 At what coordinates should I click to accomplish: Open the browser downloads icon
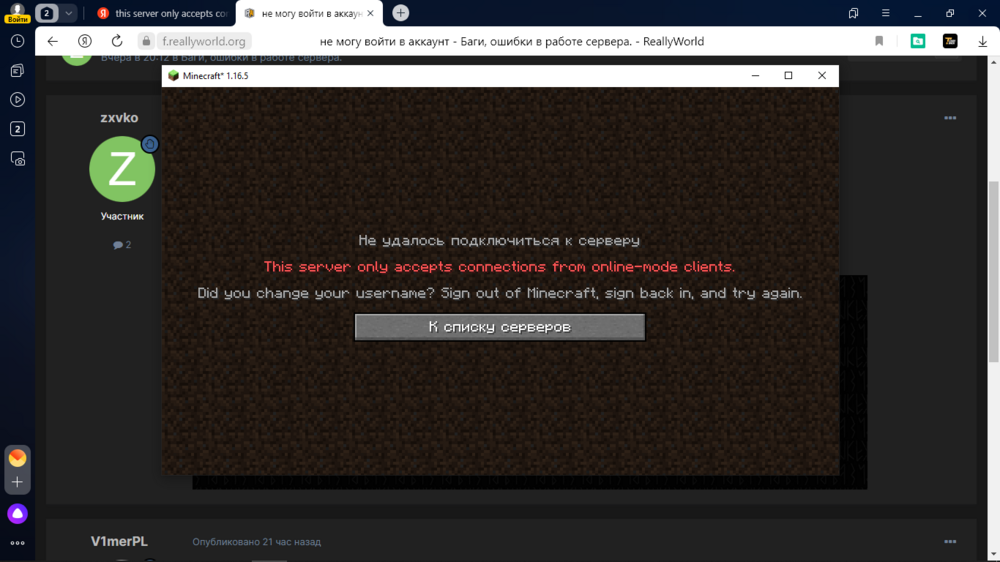click(983, 41)
